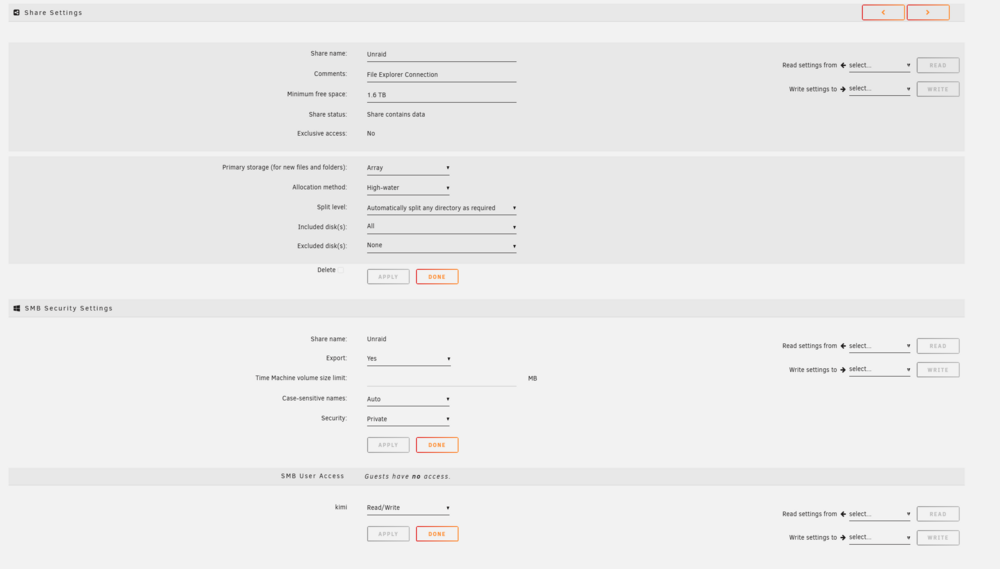Image resolution: width=1000 pixels, height=569 pixels.
Task: Open Share Settings 'Write settings to' select
Action: (x=879, y=89)
